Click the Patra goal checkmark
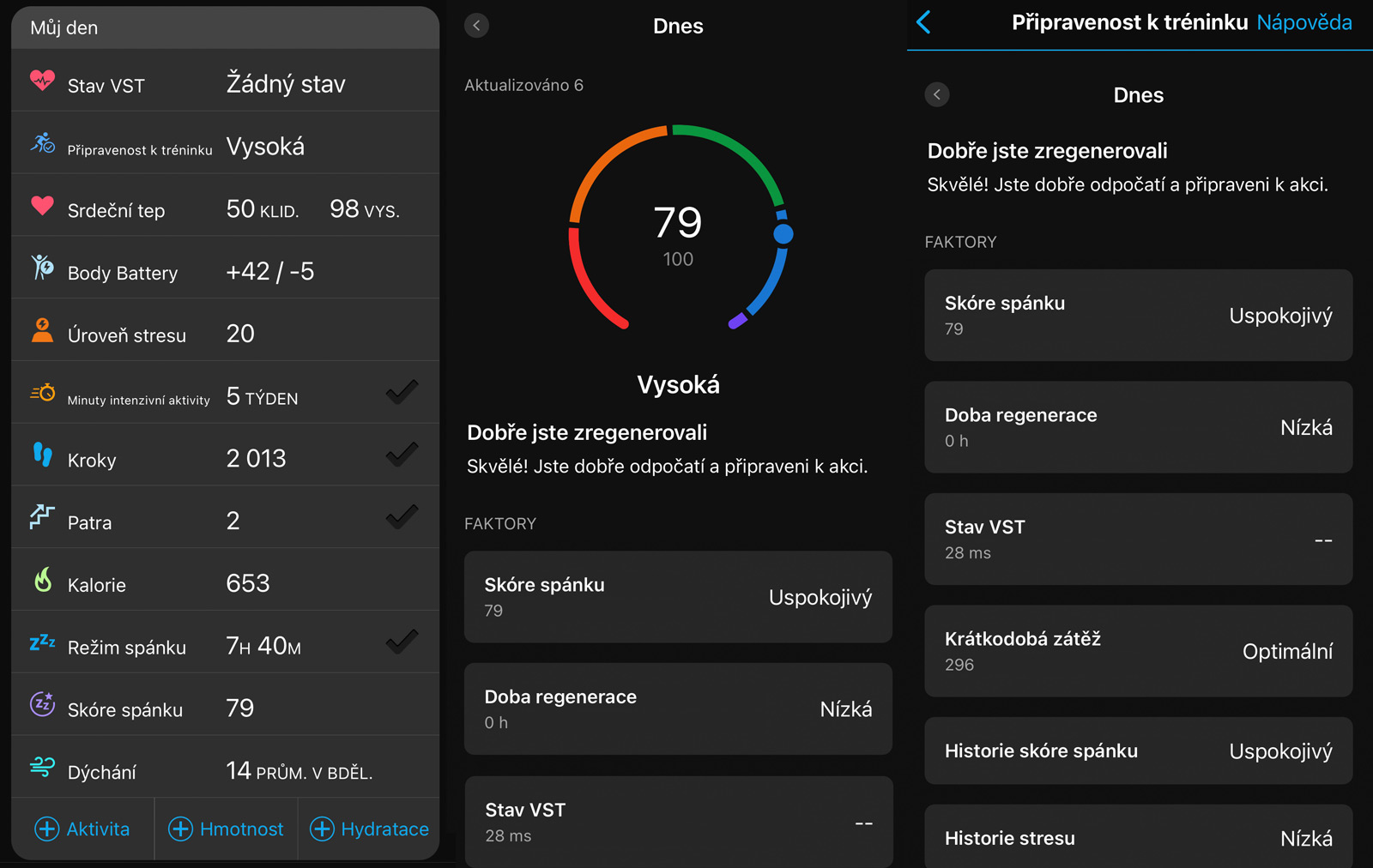Screen dimensions: 1373x868 pyautogui.click(x=402, y=517)
